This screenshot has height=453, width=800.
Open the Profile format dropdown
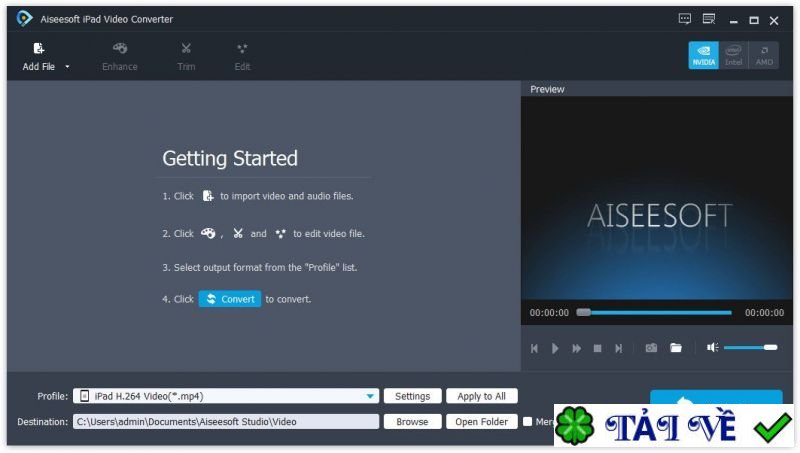(370, 396)
